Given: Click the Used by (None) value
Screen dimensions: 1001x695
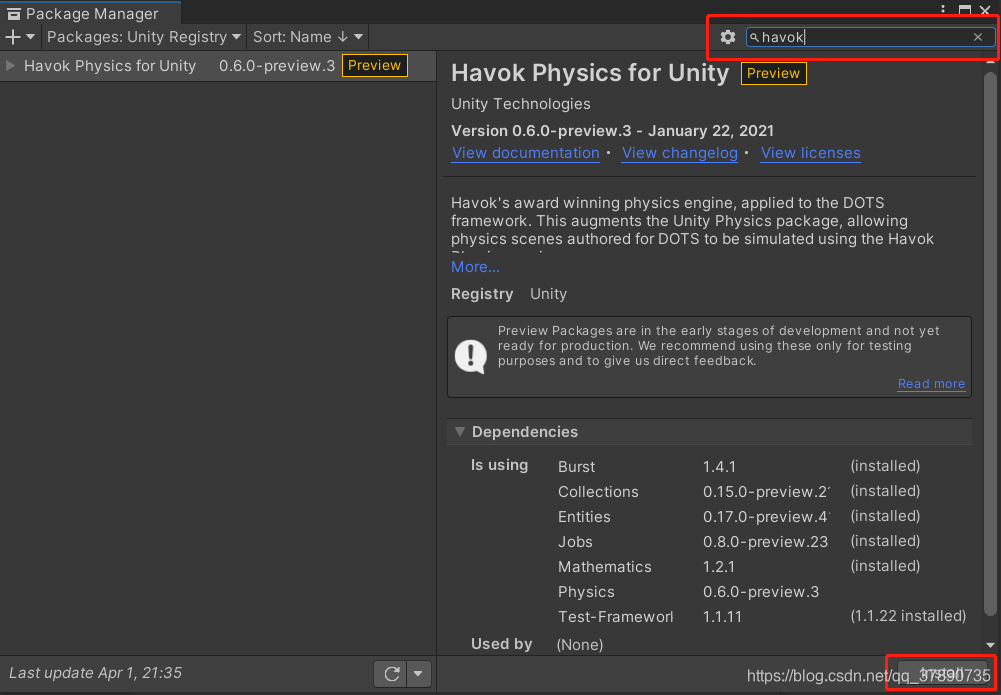Looking at the screenshot, I should pos(580,645).
